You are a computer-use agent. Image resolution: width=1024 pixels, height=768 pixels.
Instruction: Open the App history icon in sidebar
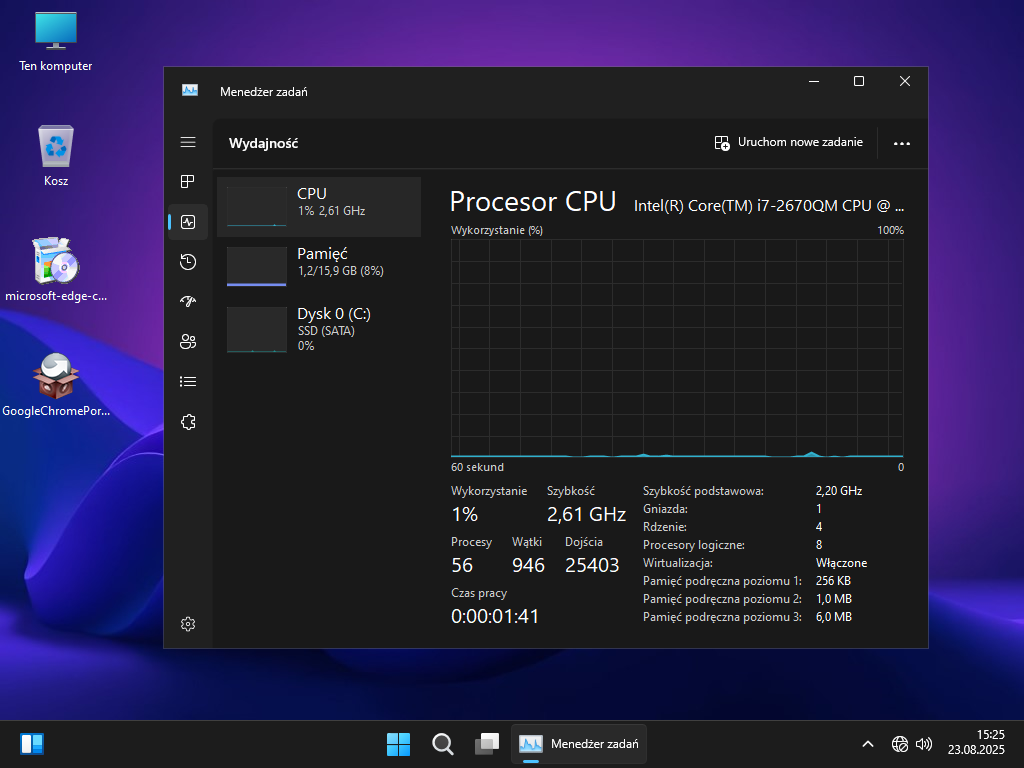188,262
